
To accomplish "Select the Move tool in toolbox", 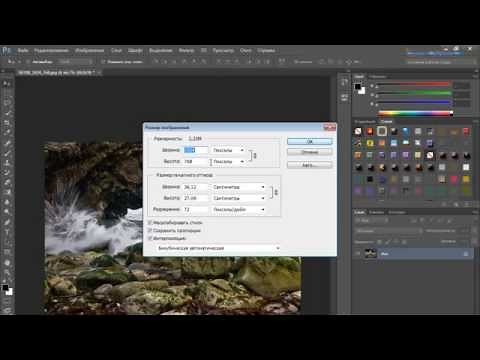I will (x=7, y=84).
